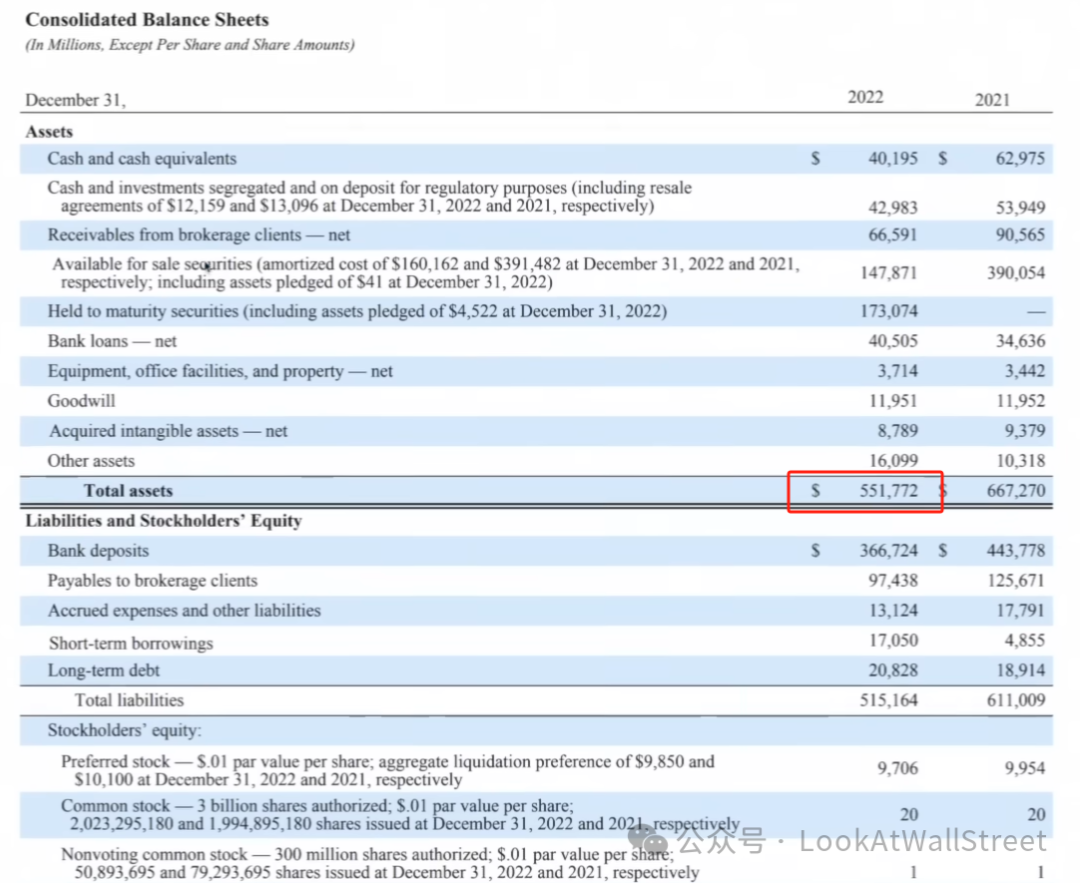Click the 11,952 goodwill value
The height and width of the screenshot is (883, 1080).
coord(1021,401)
